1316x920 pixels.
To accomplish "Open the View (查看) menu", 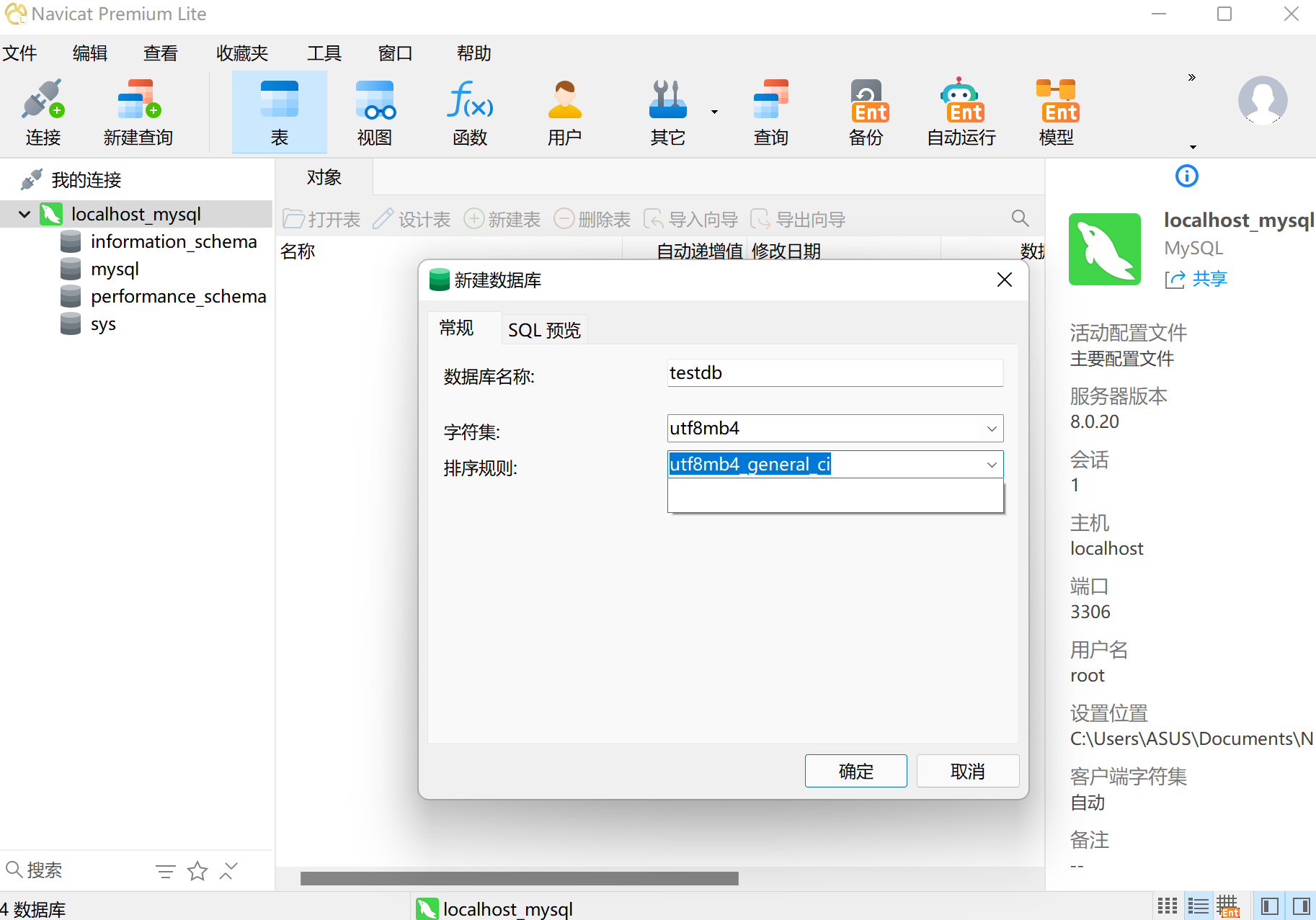I will [160, 53].
